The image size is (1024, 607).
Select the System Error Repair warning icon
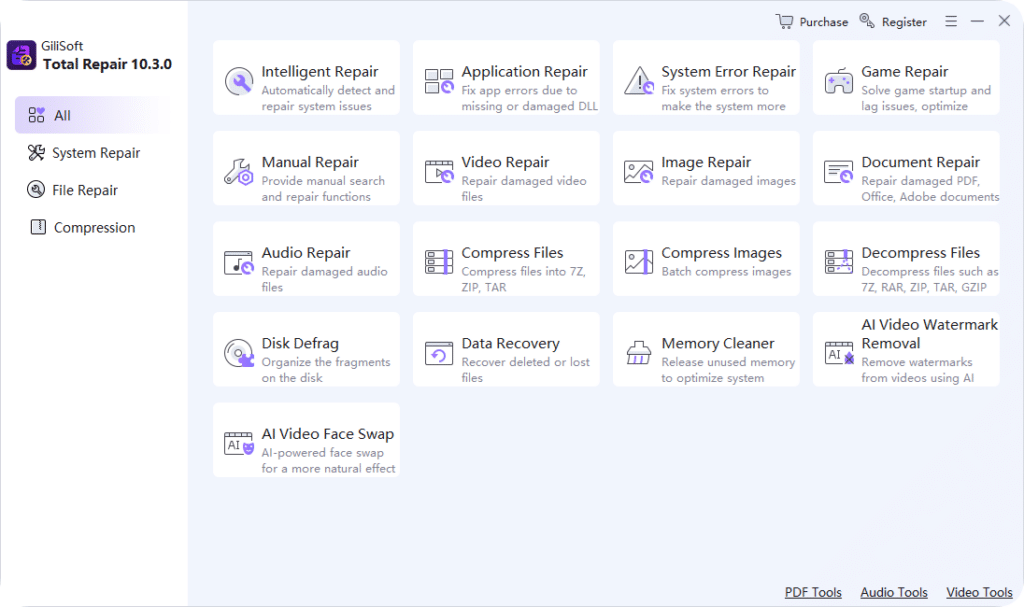pyautogui.click(x=639, y=81)
